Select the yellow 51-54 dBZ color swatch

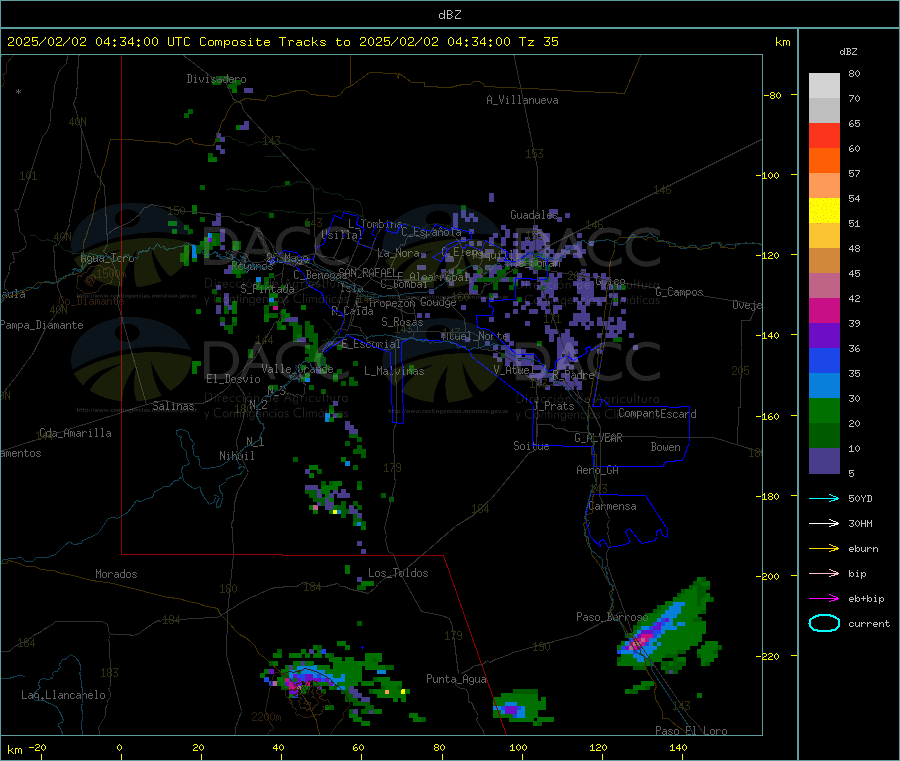824,211
